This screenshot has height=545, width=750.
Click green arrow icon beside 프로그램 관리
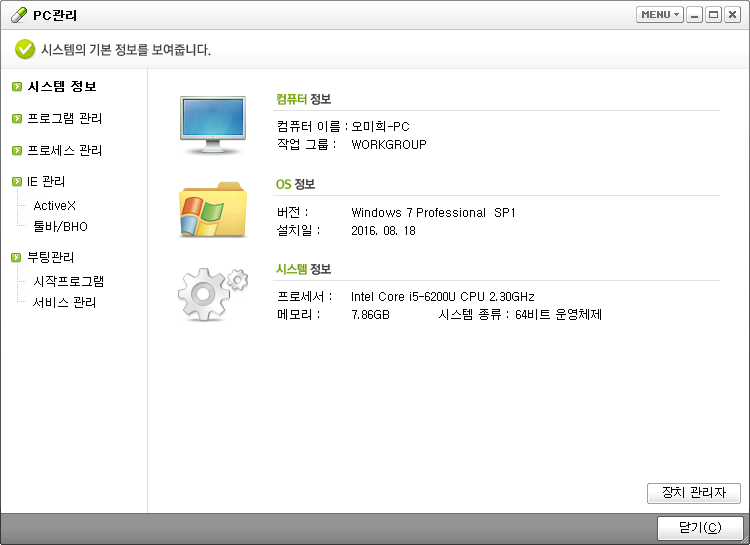(x=17, y=118)
